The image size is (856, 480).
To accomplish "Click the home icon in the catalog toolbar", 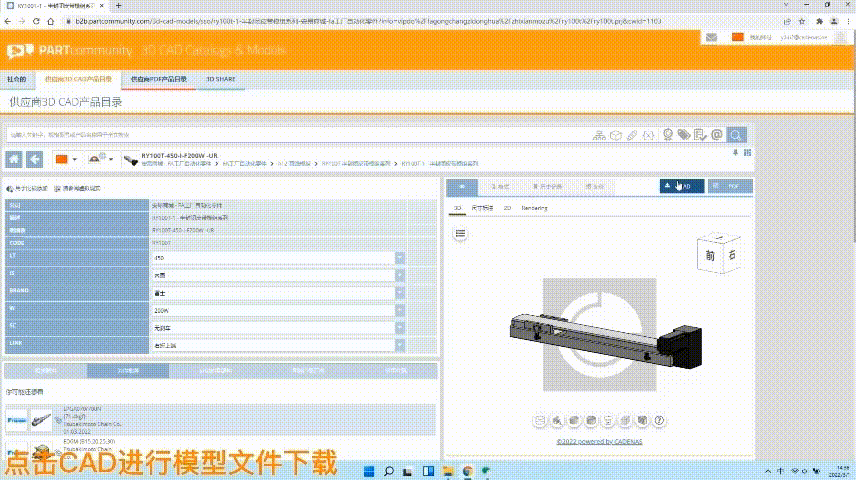I will pyautogui.click(x=14, y=159).
